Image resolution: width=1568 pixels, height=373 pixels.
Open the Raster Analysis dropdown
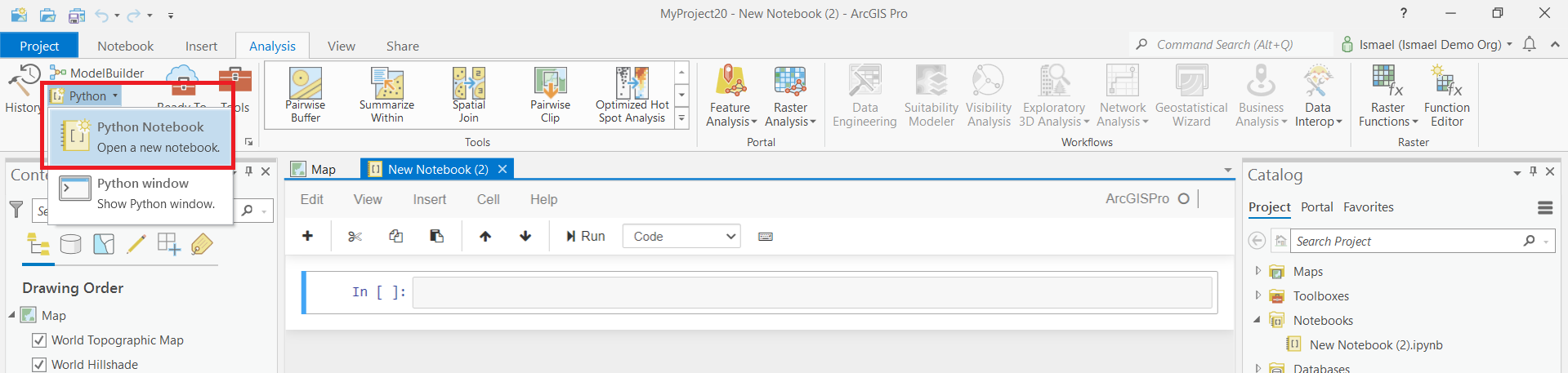coord(790,96)
